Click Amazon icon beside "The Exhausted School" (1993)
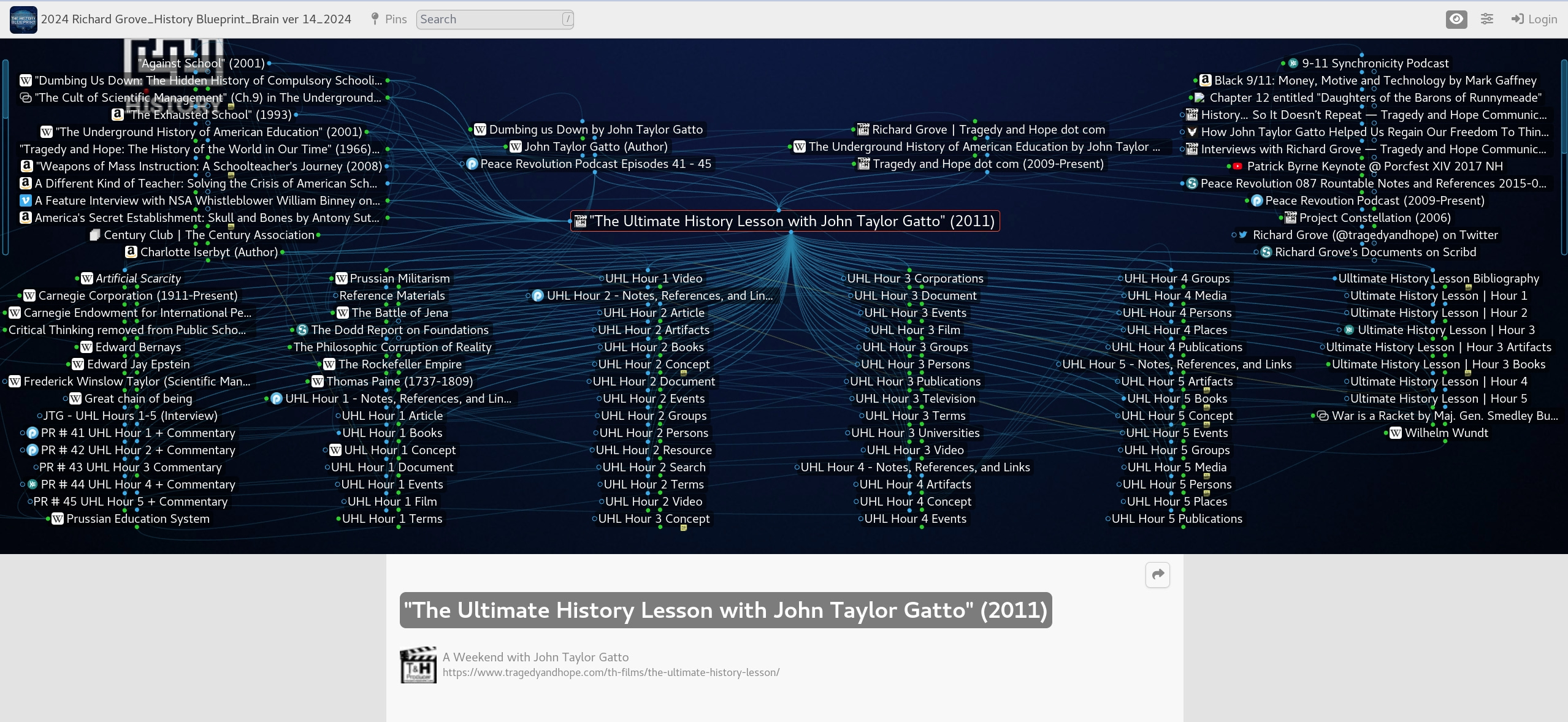1568x722 pixels. coord(118,115)
